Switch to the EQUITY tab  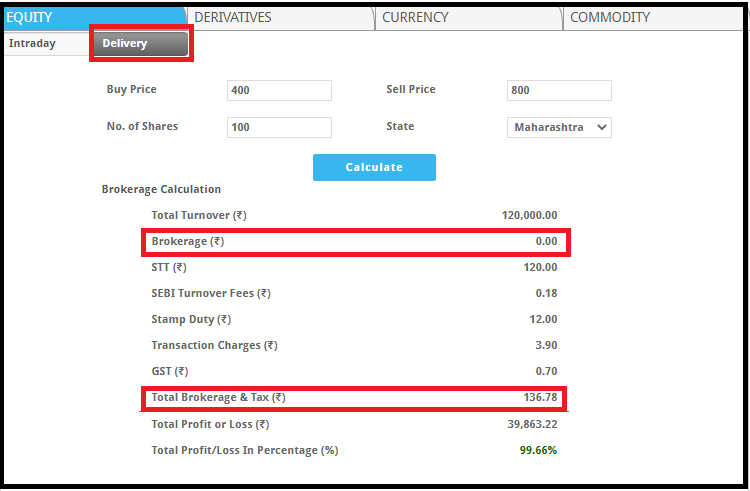(x=42, y=17)
